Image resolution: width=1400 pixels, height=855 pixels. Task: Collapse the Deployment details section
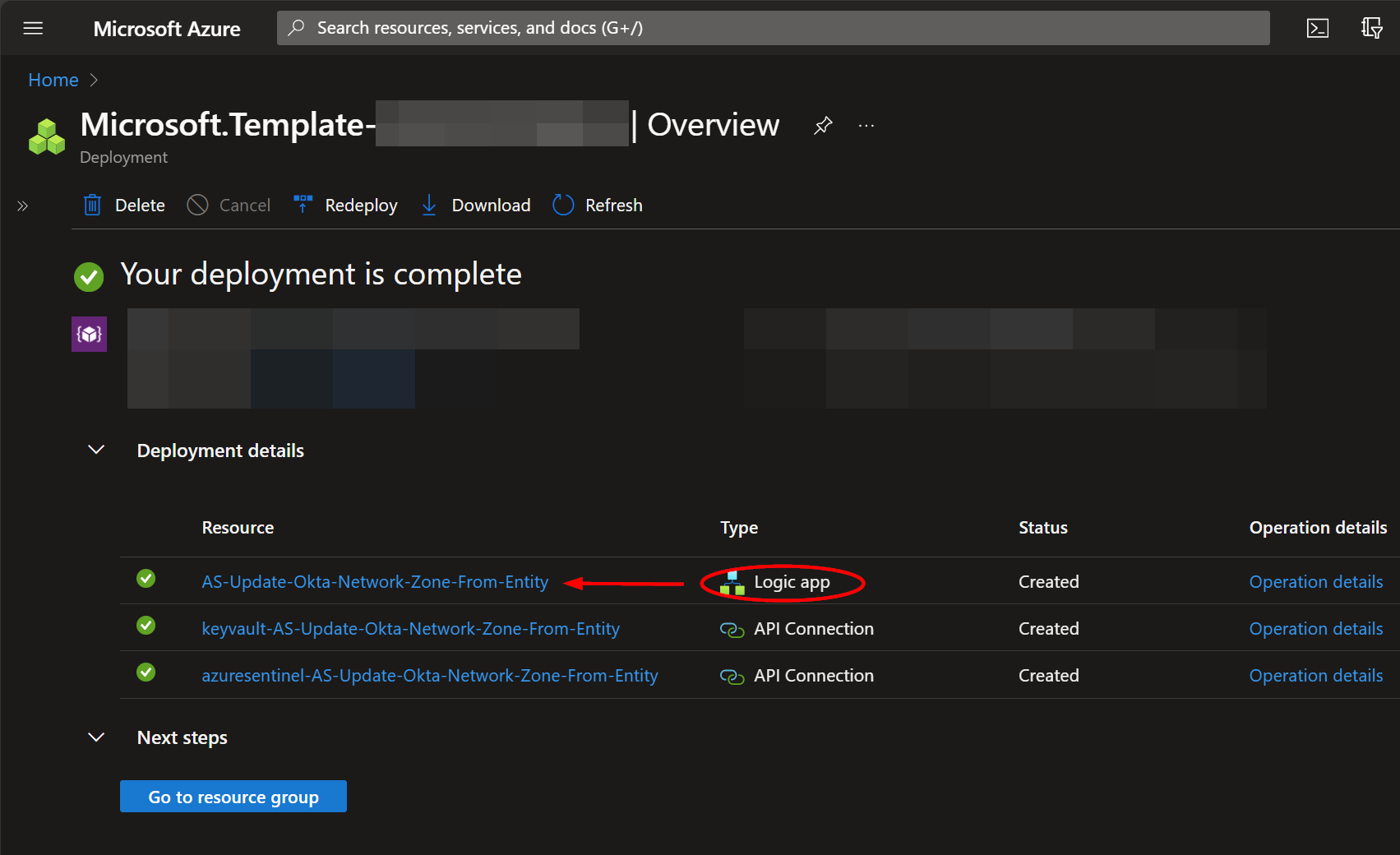(96, 450)
